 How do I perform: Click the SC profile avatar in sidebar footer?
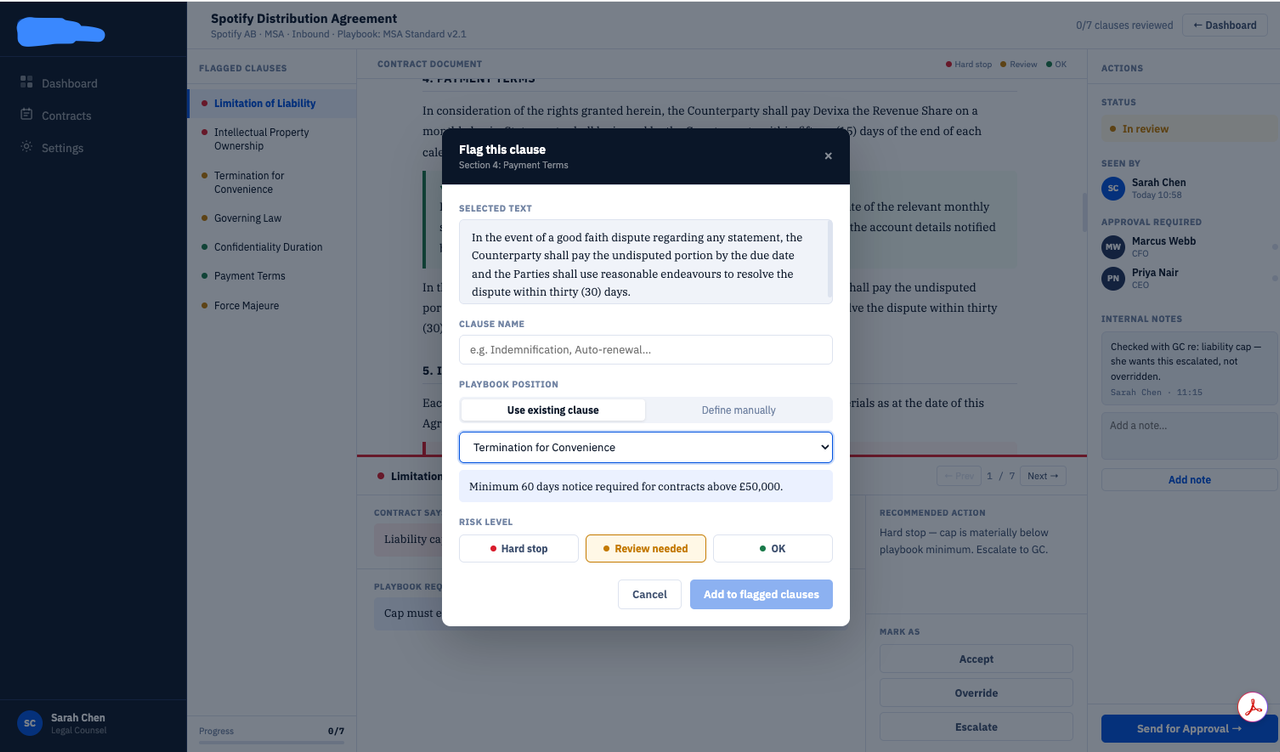point(30,722)
